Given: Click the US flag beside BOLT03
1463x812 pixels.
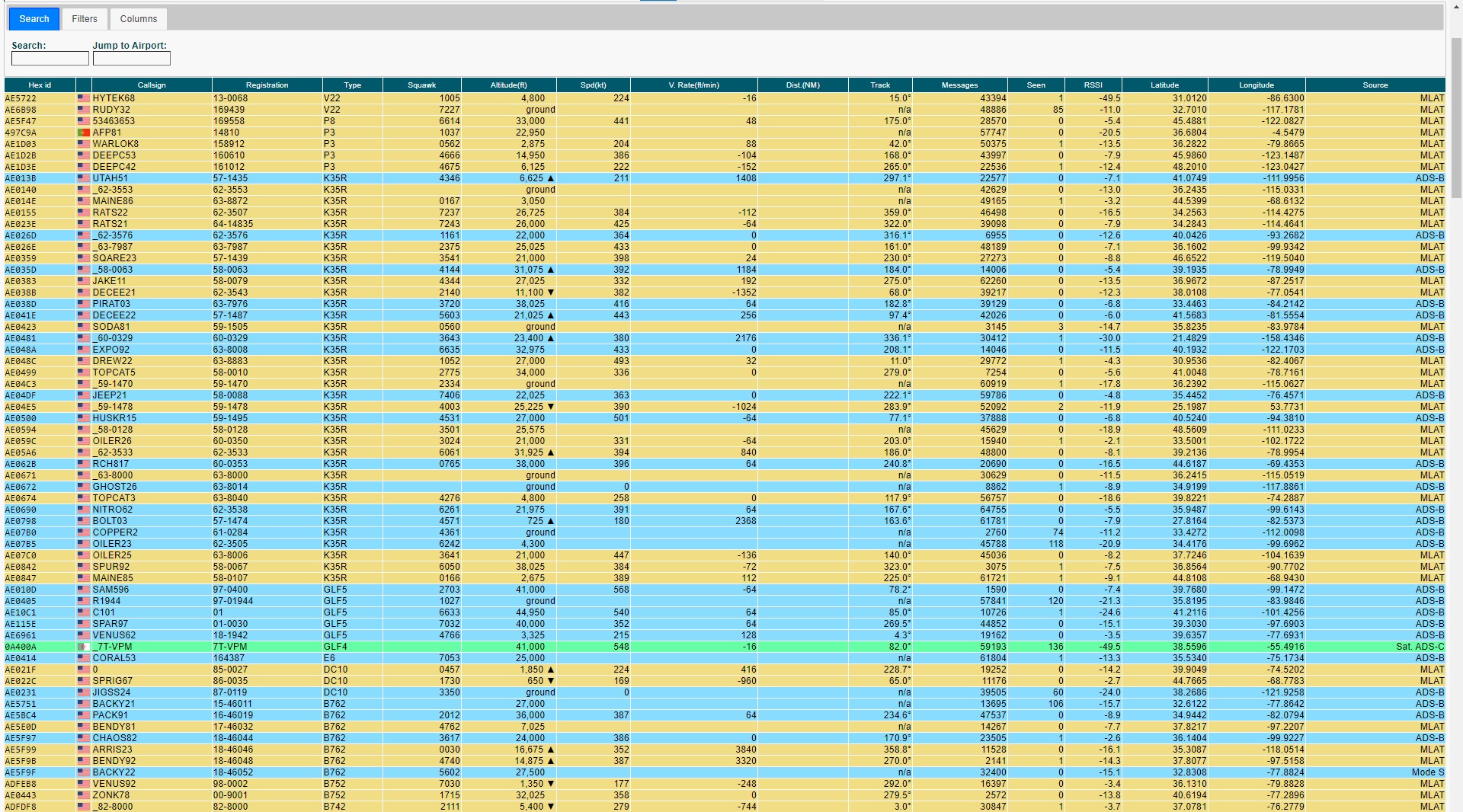Looking at the screenshot, I should tap(84, 521).
